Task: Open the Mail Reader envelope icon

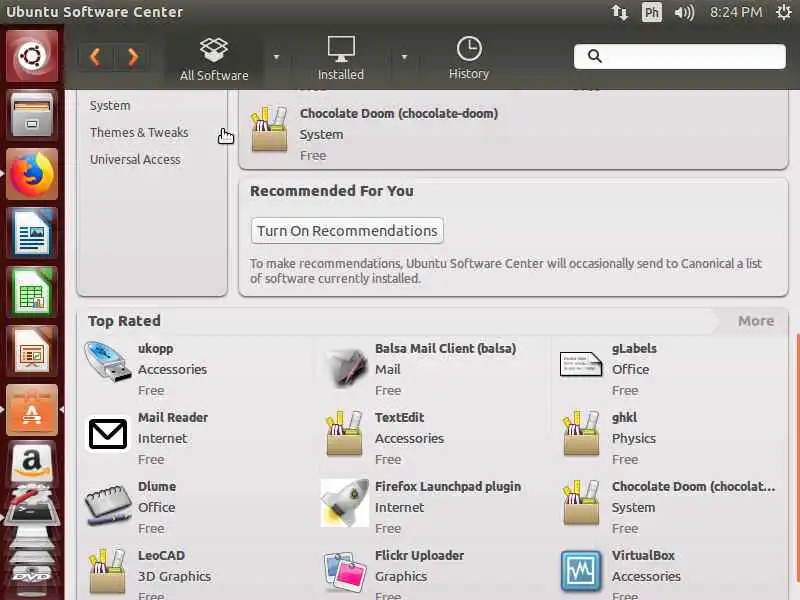Action: coord(108,434)
